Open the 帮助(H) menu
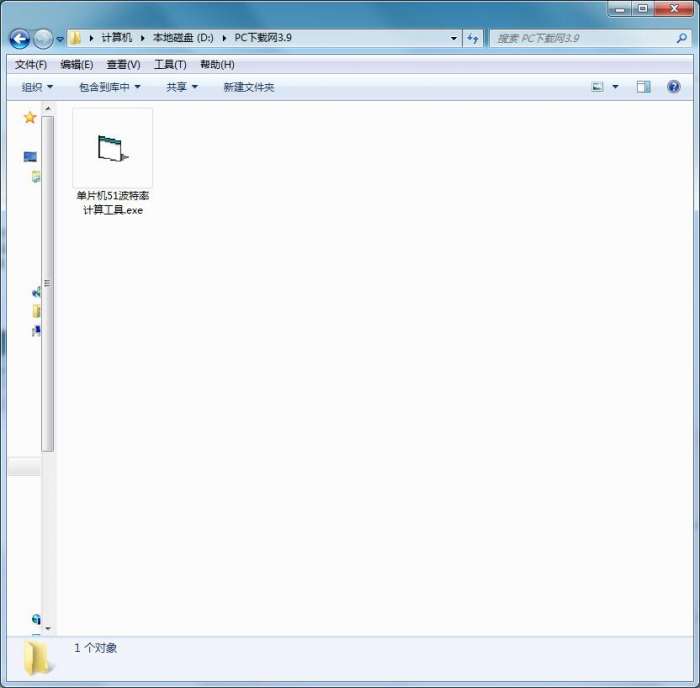700x688 pixels. coord(217,65)
